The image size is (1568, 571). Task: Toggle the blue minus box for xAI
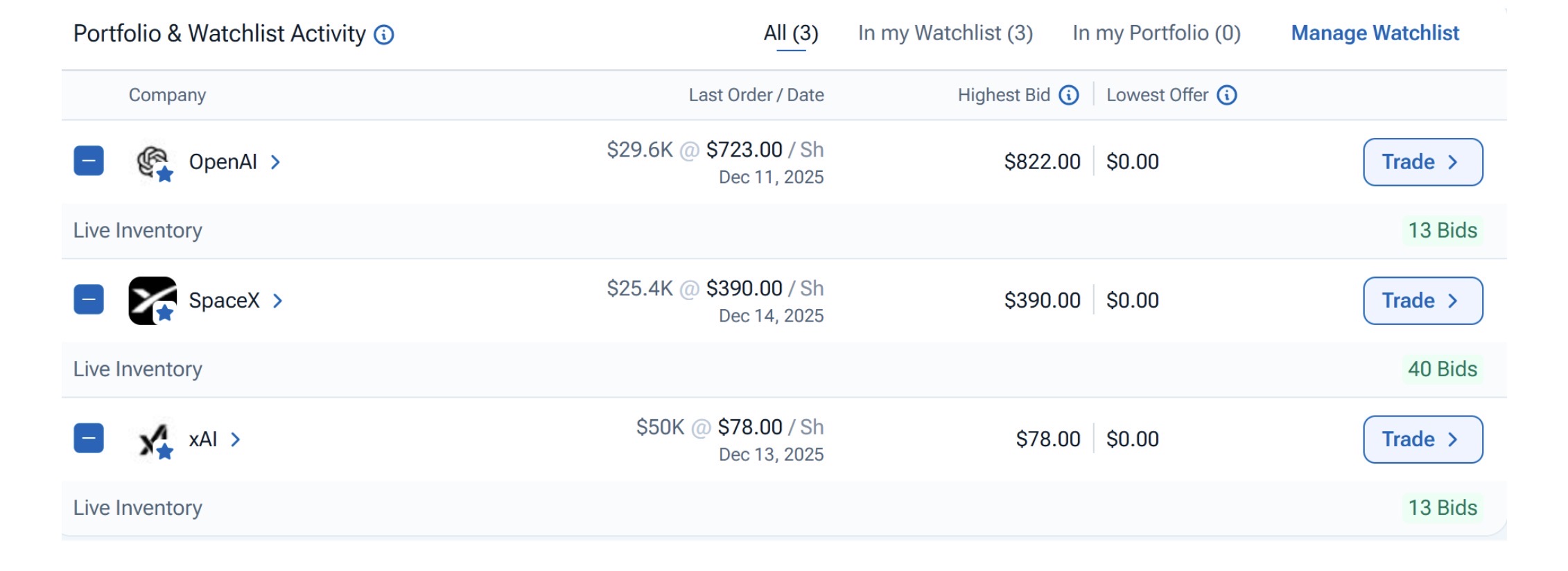89,438
